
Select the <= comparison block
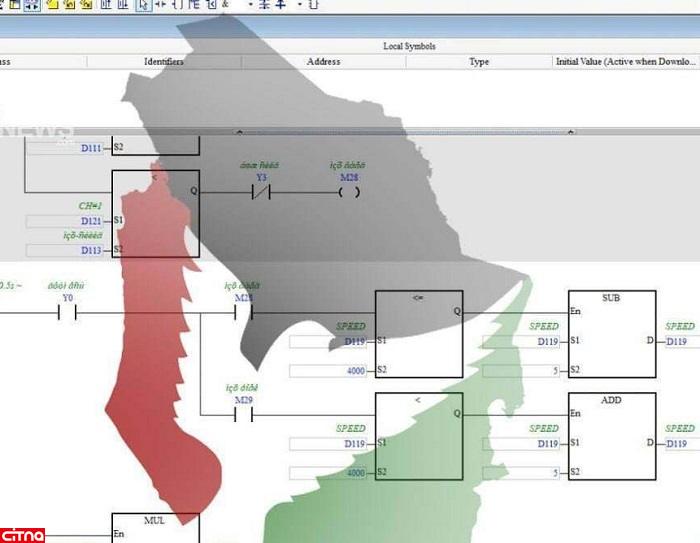point(419,335)
